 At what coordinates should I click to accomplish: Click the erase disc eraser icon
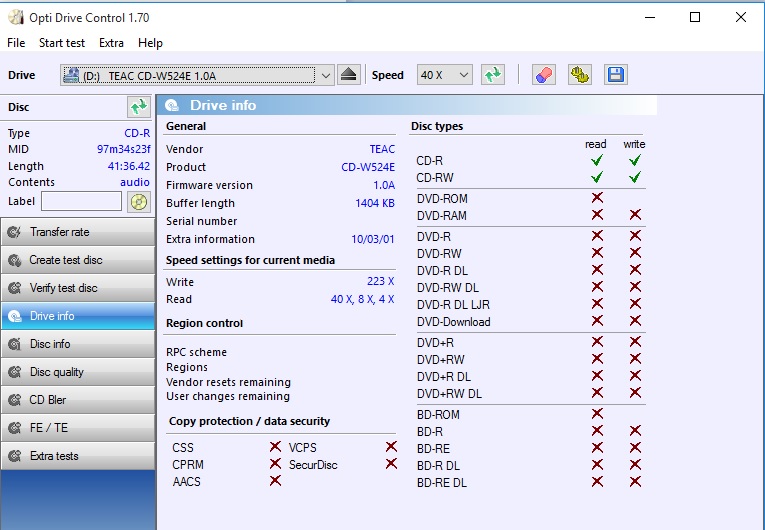[x=544, y=75]
